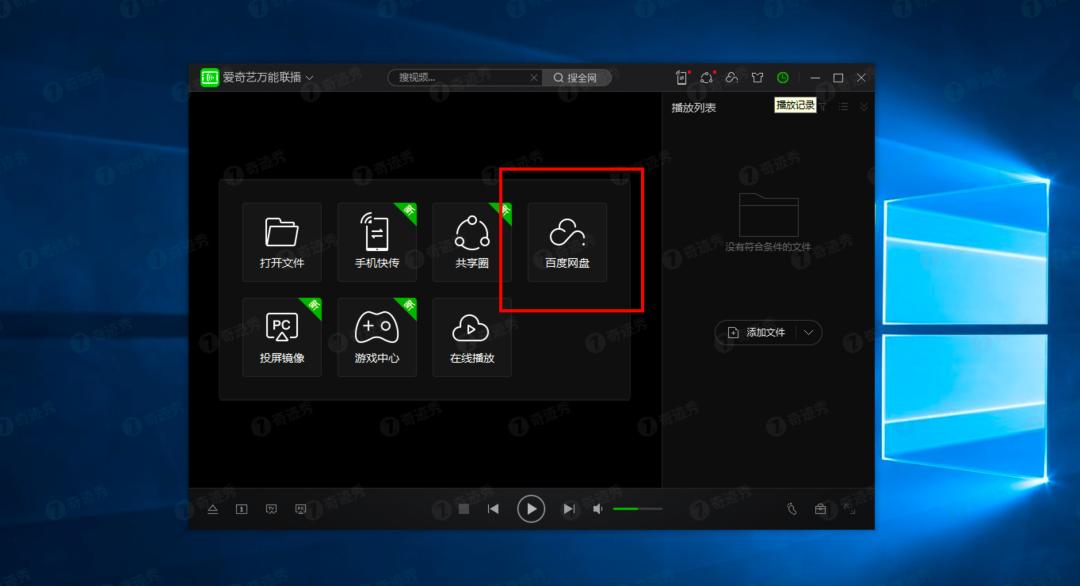Viewport: 1080px width, 586px height.
Task: Launch the 投屏镜像 screen mirroring tile
Action: click(282, 337)
